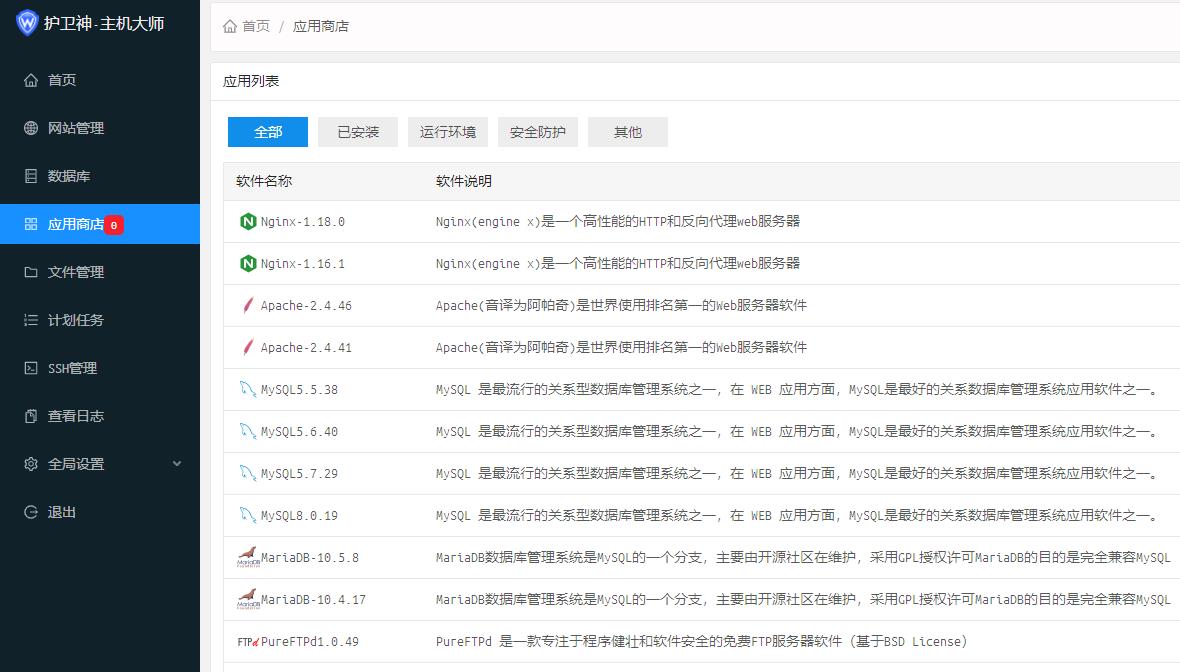The width and height of the screenshot is (1180, 672).
Task: Click the Apache-2.4.46 description text
Action: click(622, 306)
